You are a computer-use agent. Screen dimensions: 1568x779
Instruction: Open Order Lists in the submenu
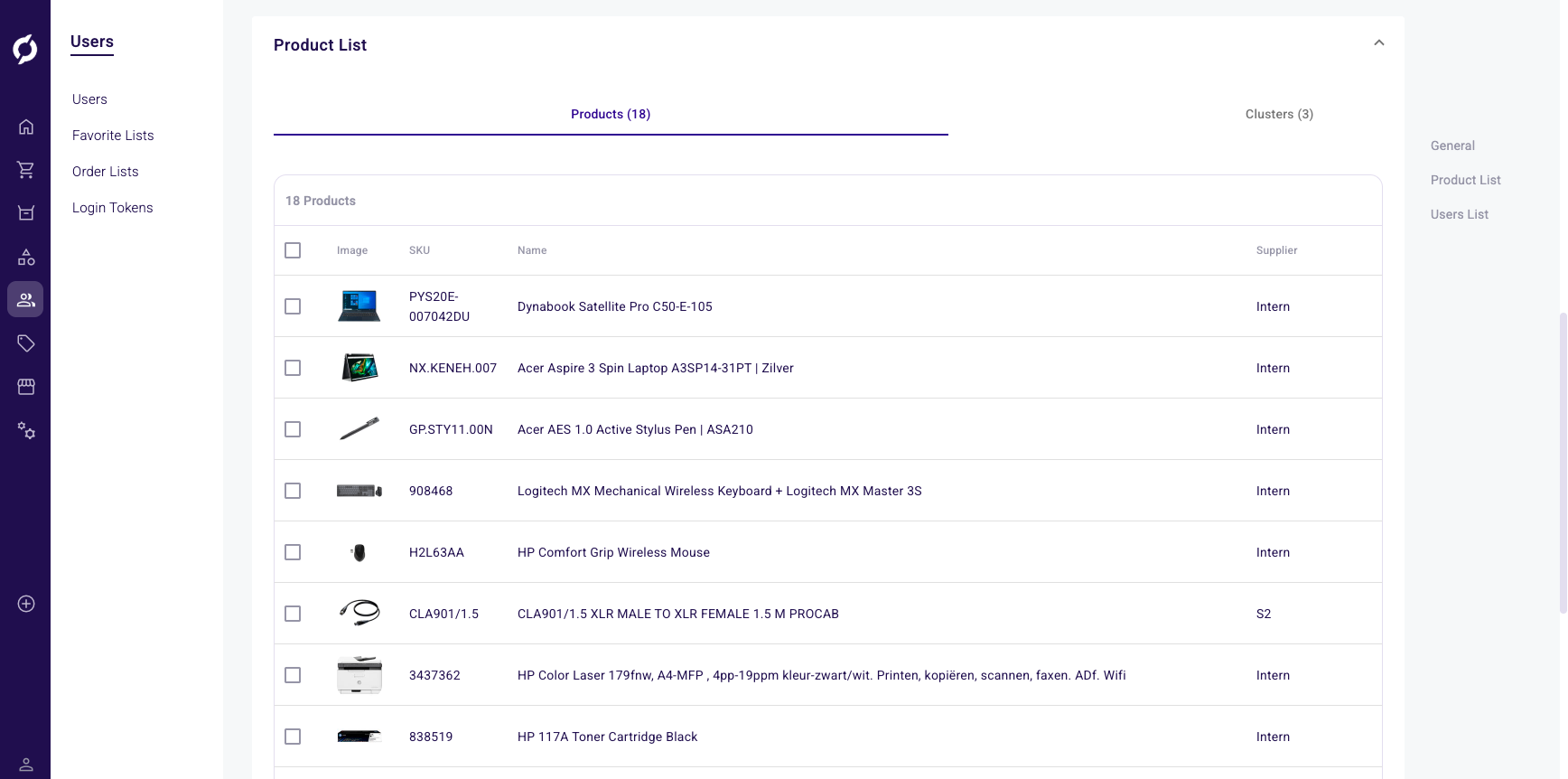click(x=106, y=172)
